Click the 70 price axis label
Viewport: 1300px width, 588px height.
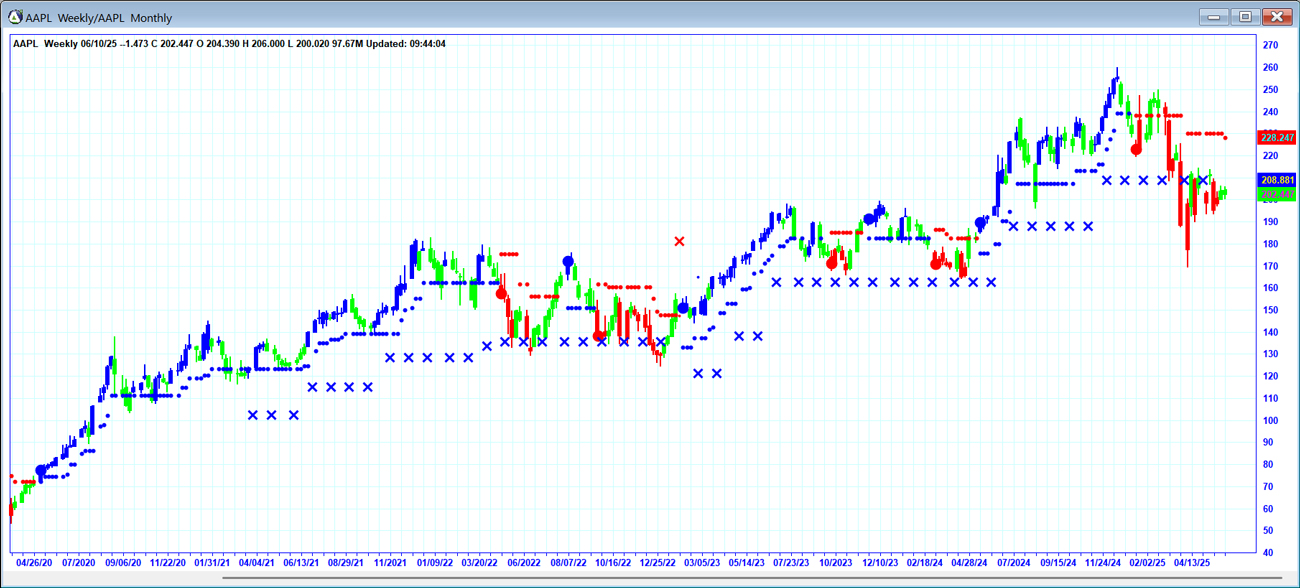[x=1269, y=487]
